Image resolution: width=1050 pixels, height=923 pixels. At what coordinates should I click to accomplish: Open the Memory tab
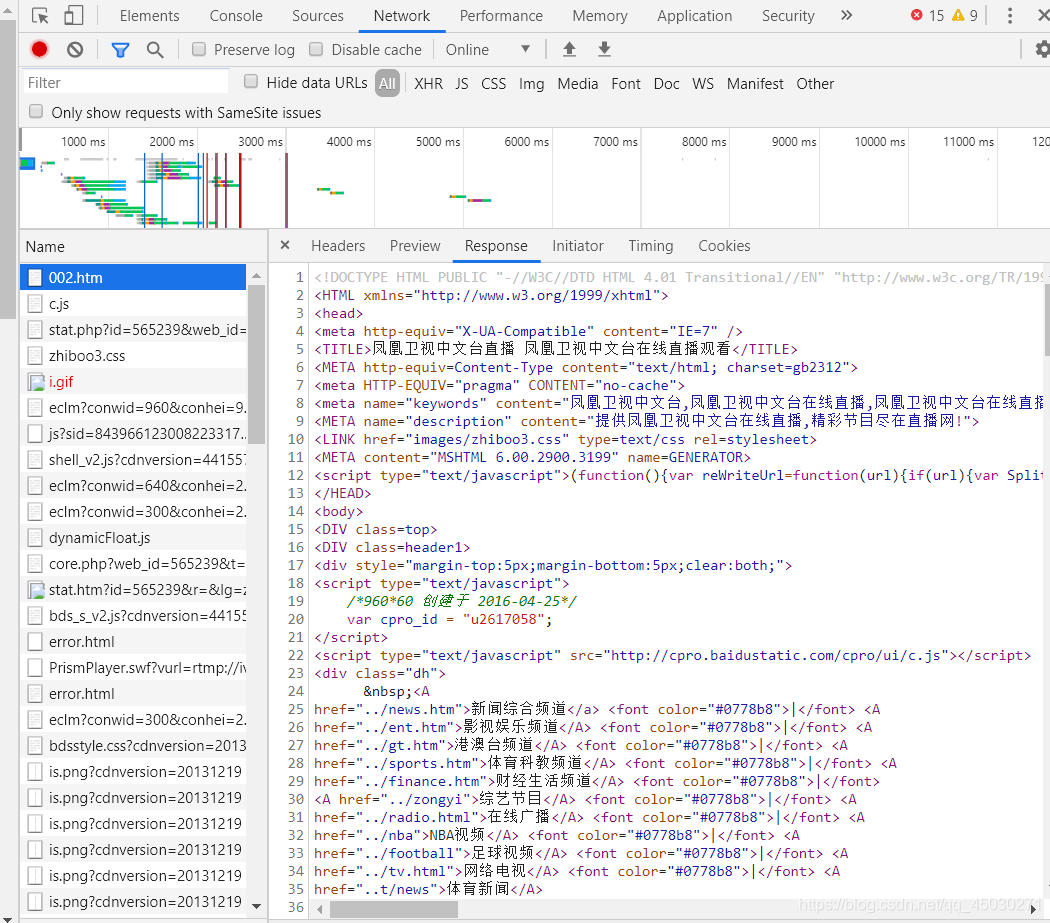pyautogui.click(x=600, y=15)
